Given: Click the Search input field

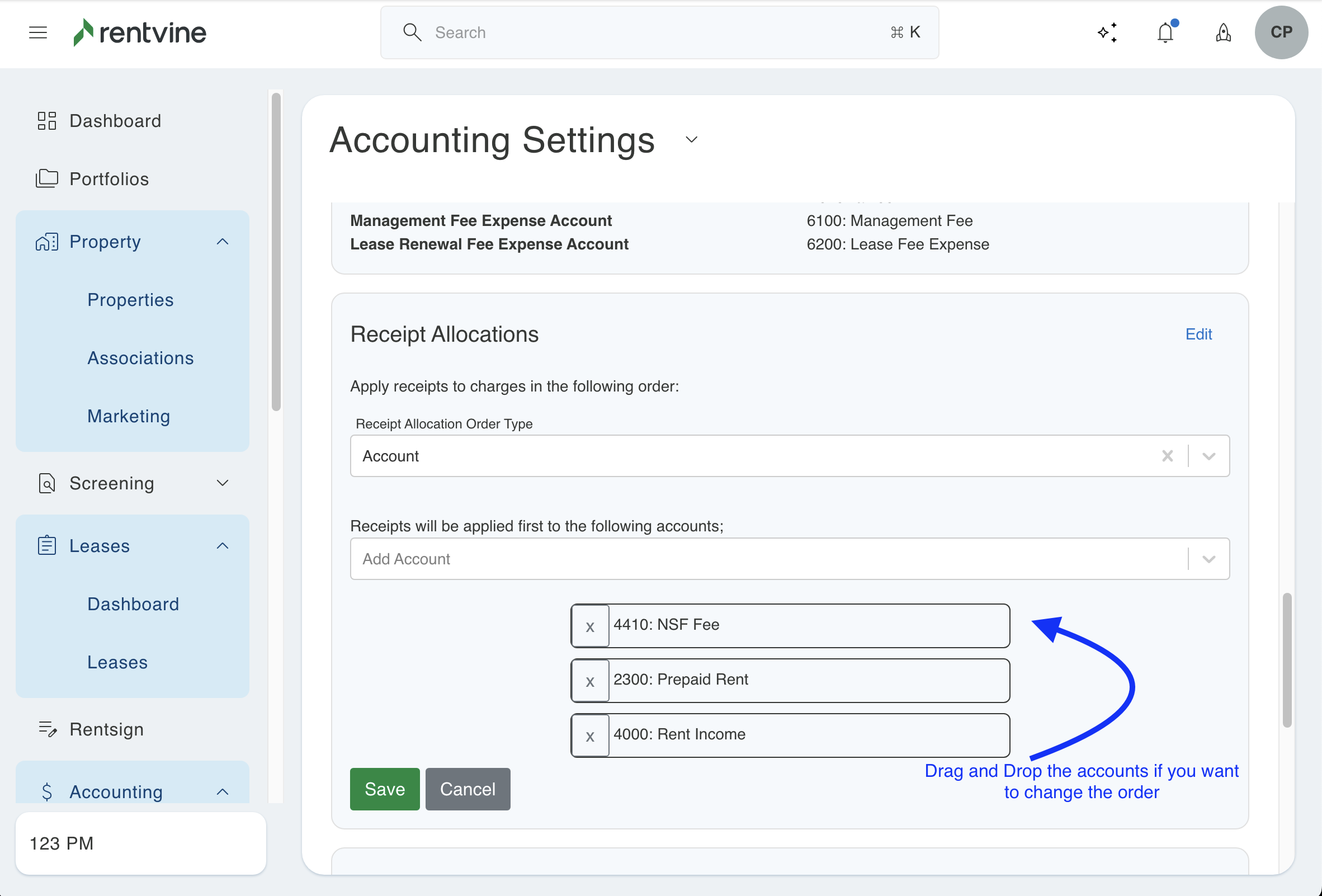Looking at the screenshot, I should [x=654, y=32].
